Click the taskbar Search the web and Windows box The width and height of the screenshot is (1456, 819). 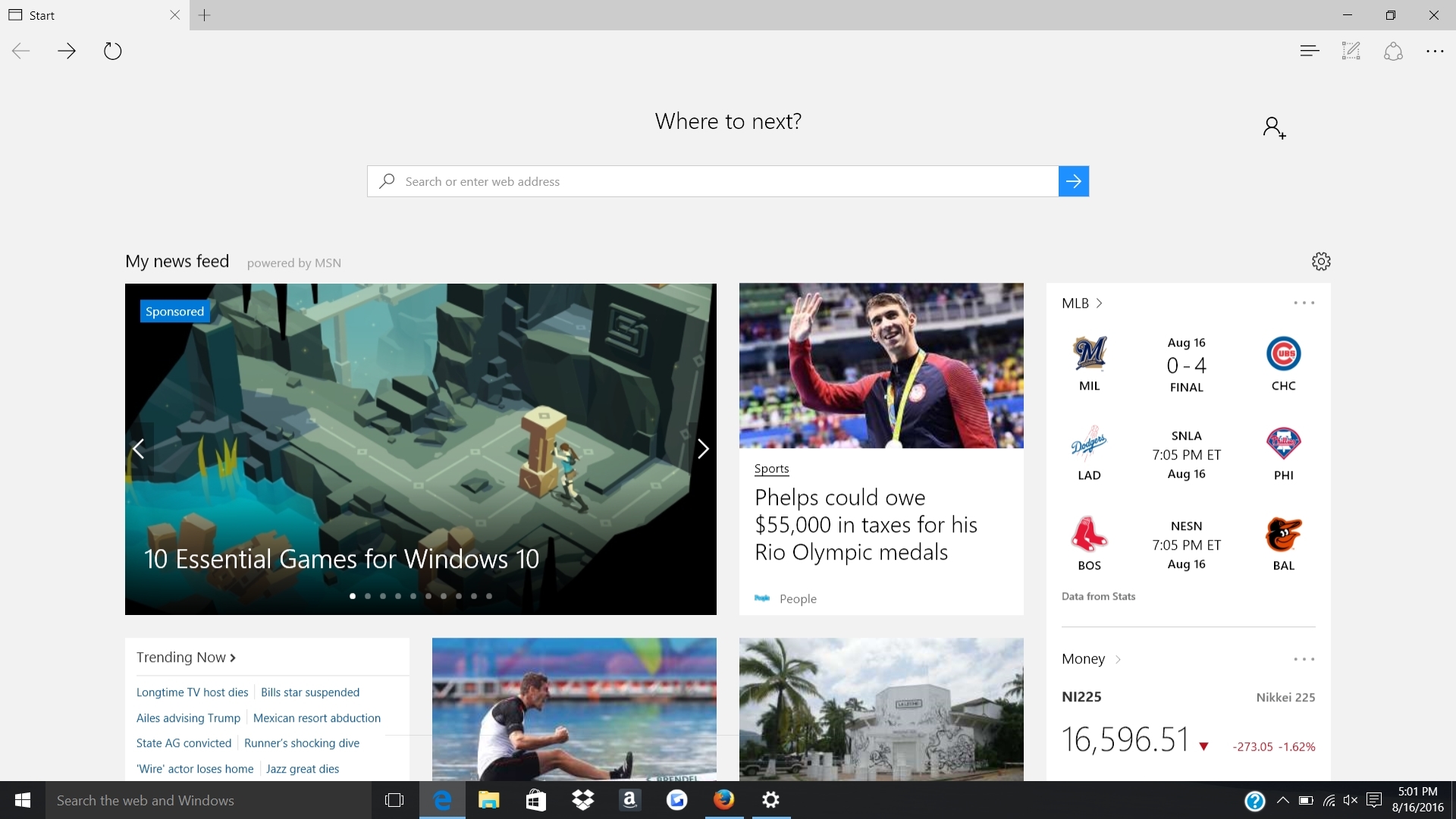(209, 800)
